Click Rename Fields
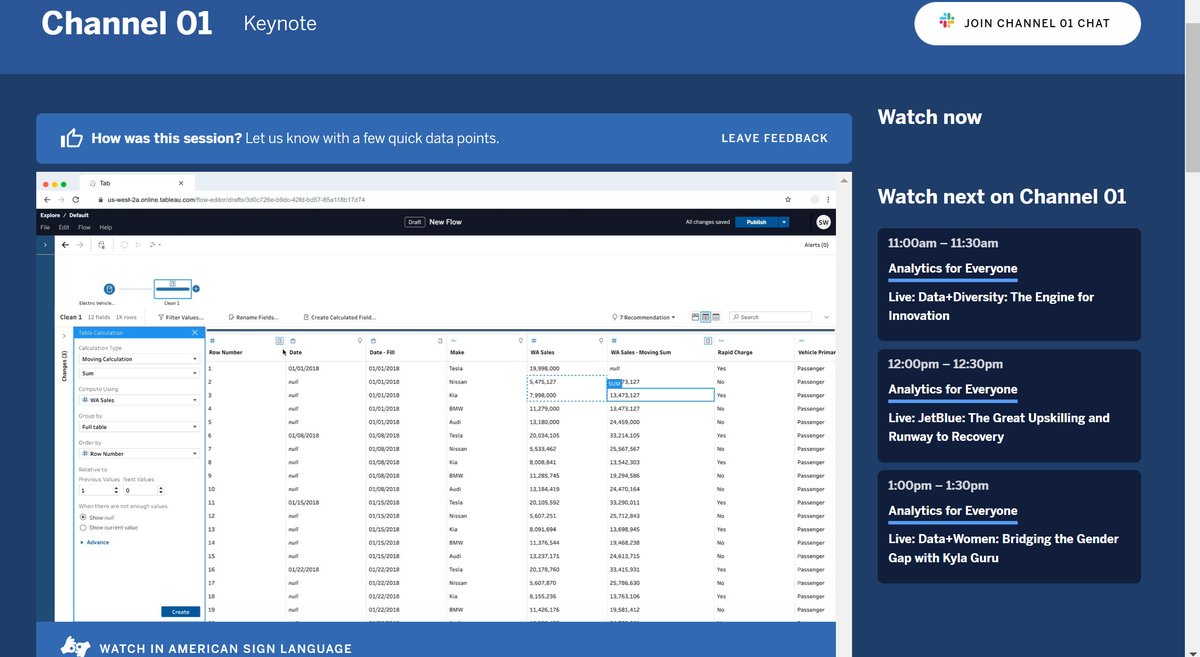 253,317
